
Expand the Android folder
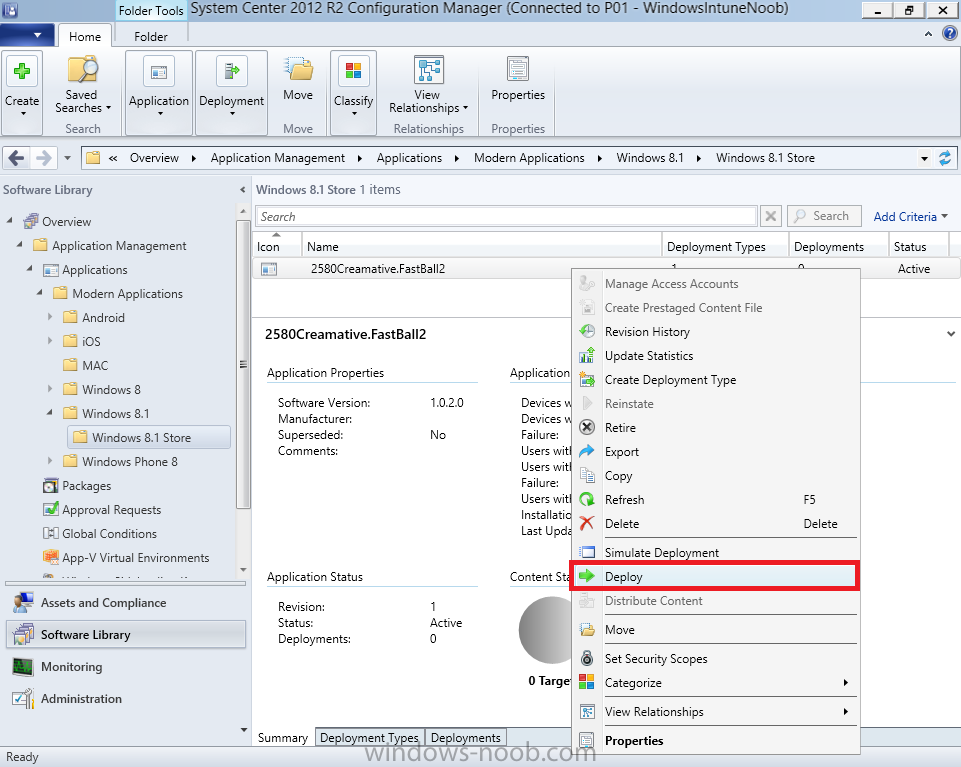(x=50, y=316)
